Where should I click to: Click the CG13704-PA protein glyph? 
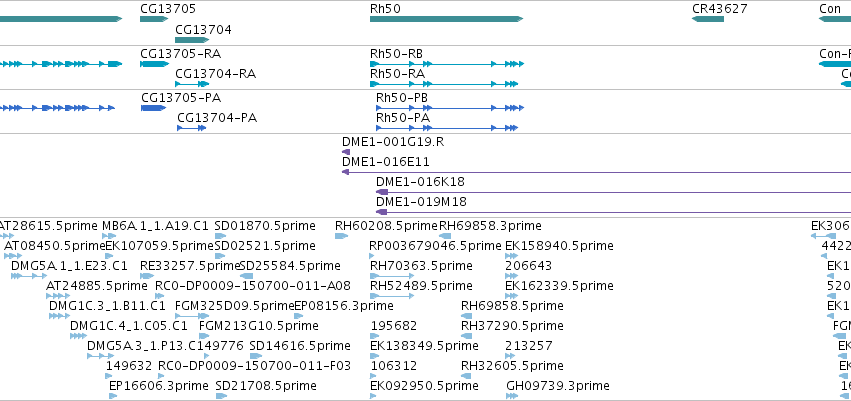pyautogui.click(x=192, y=128)
